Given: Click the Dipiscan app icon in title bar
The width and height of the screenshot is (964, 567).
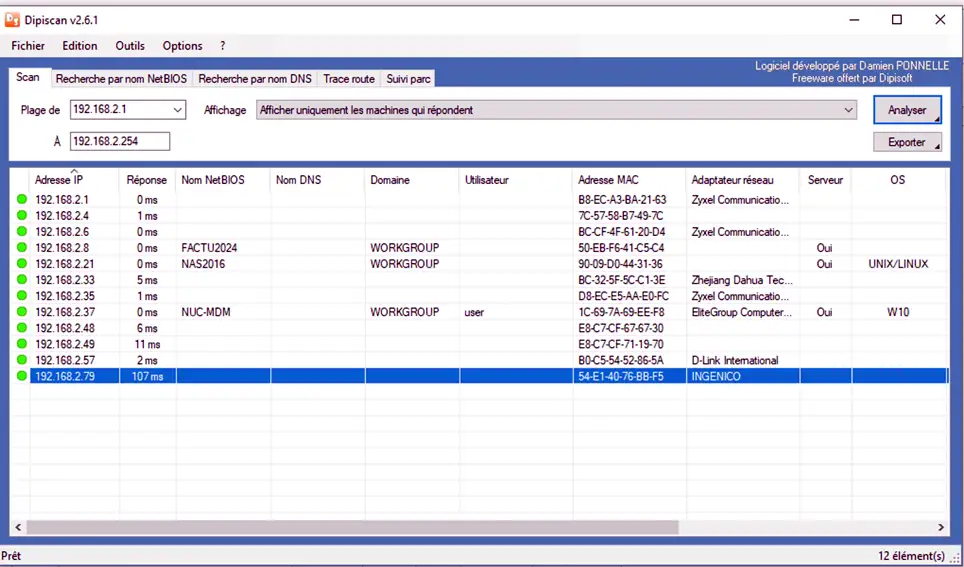Looking at the screenshot, I should [12, 20].
